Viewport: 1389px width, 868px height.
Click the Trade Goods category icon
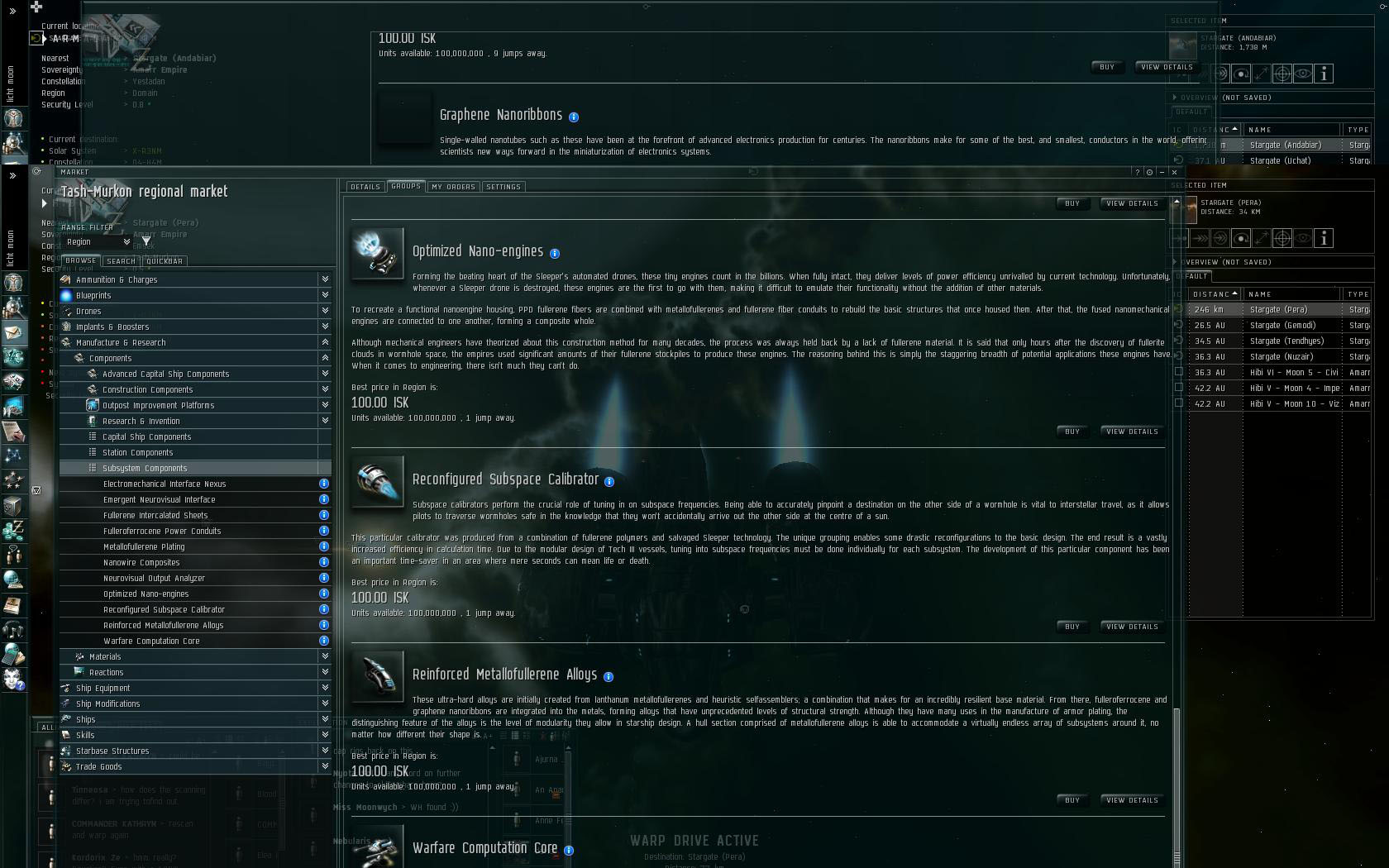tap(66, 766)
